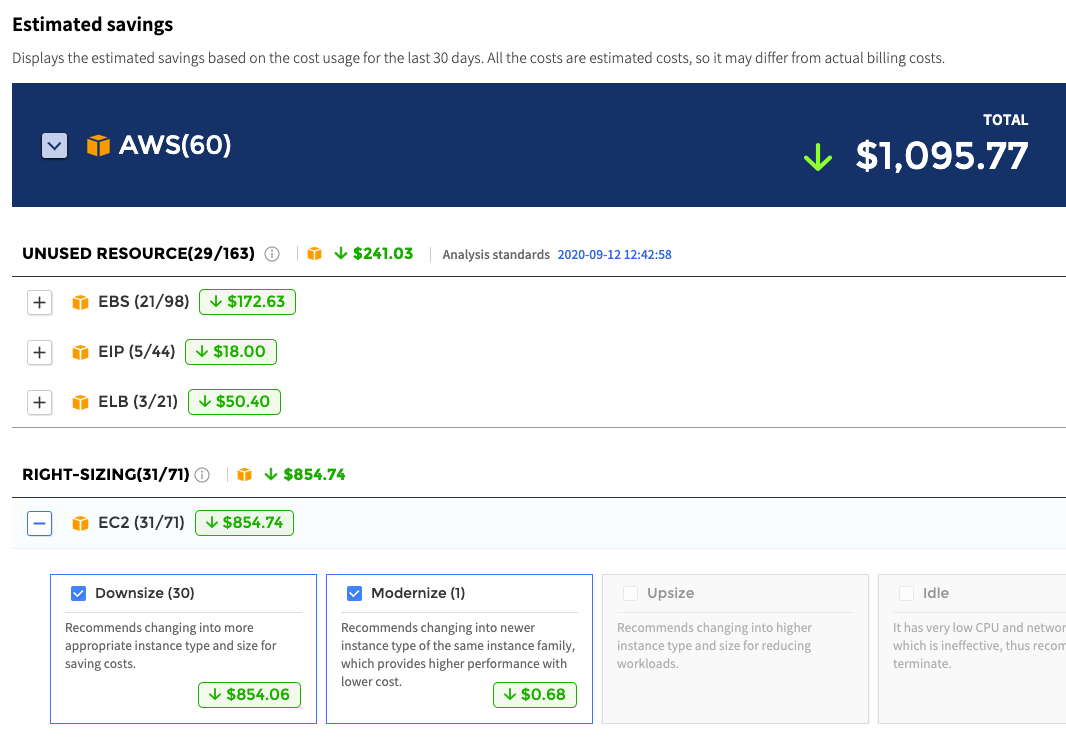Click the AWS cube icon in the header
Viewport: 1066px width, 747px height.
[x=98, y=146]
